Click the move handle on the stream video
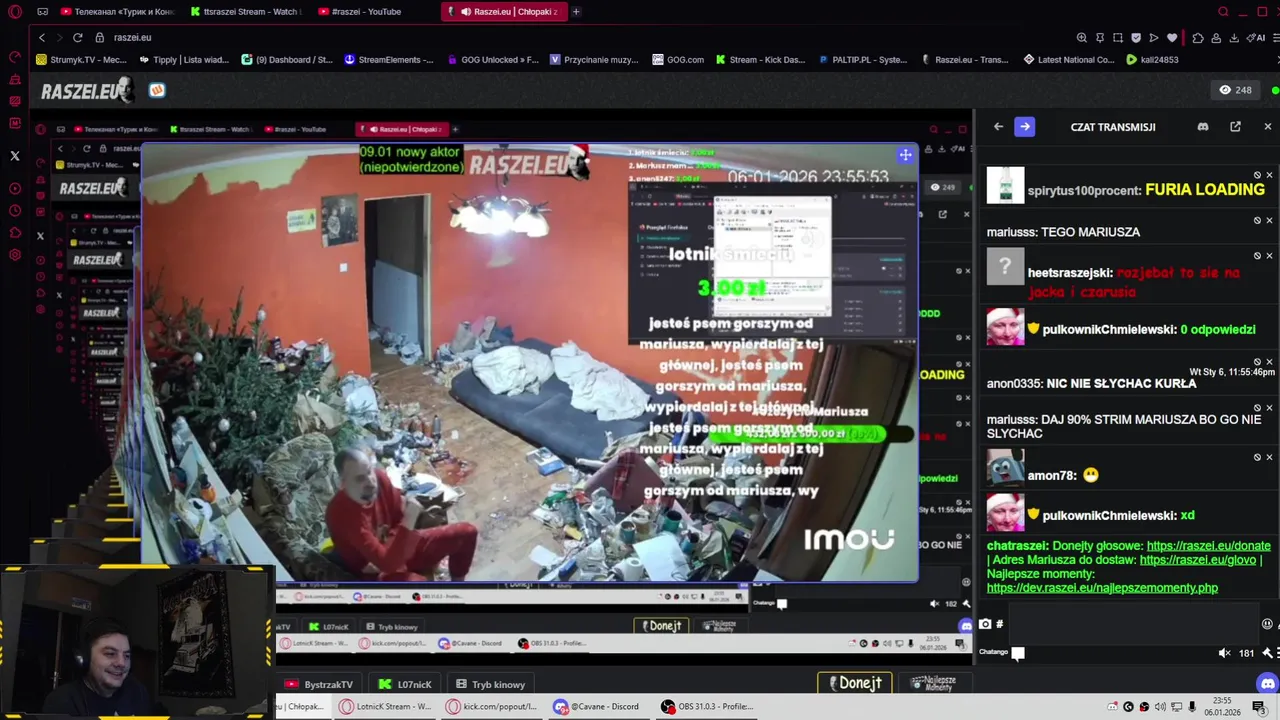 click(x=905, y=154)
